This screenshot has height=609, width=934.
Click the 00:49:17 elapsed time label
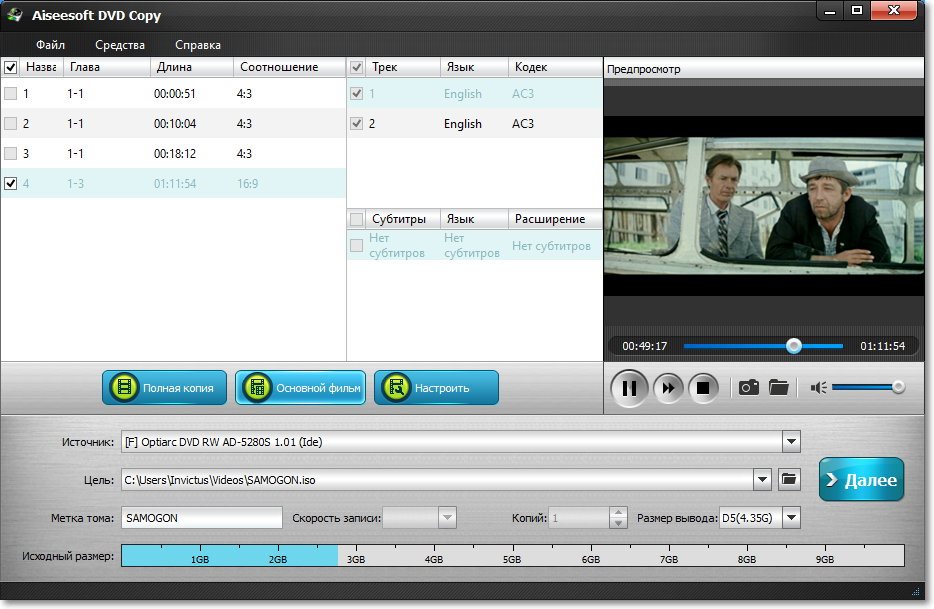tap(645, 346)
